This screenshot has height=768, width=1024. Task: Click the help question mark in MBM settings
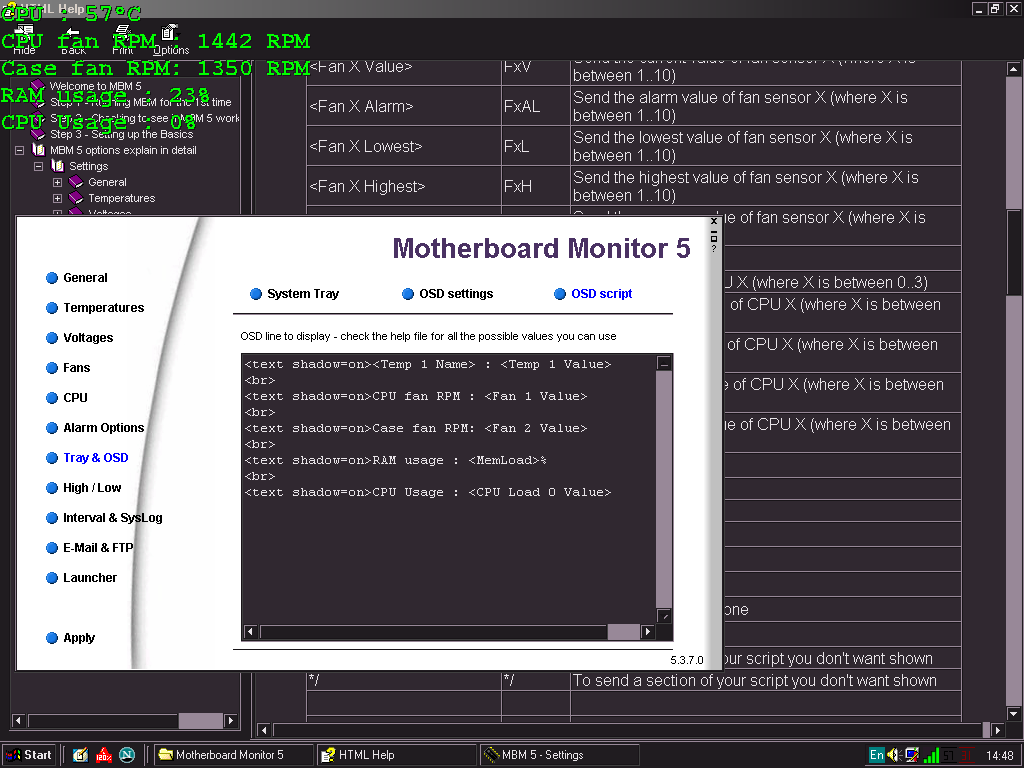click(714, 248)
